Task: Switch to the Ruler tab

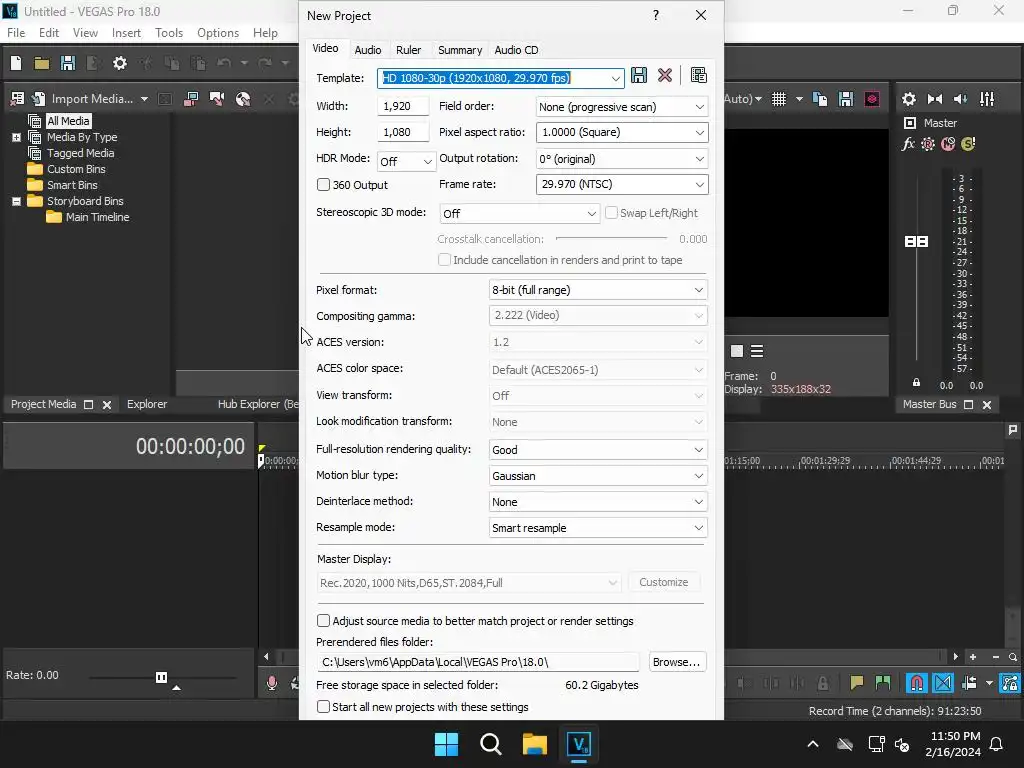Action: (x=408, y=50)
